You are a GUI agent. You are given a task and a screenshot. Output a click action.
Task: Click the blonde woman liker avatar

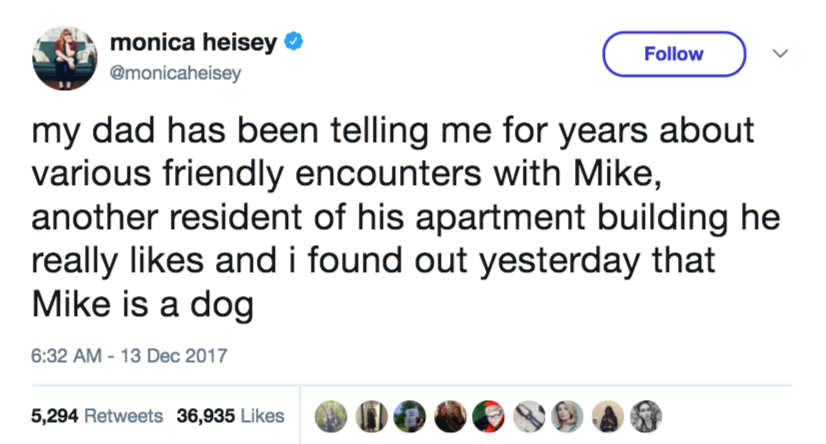click(567, 414)
